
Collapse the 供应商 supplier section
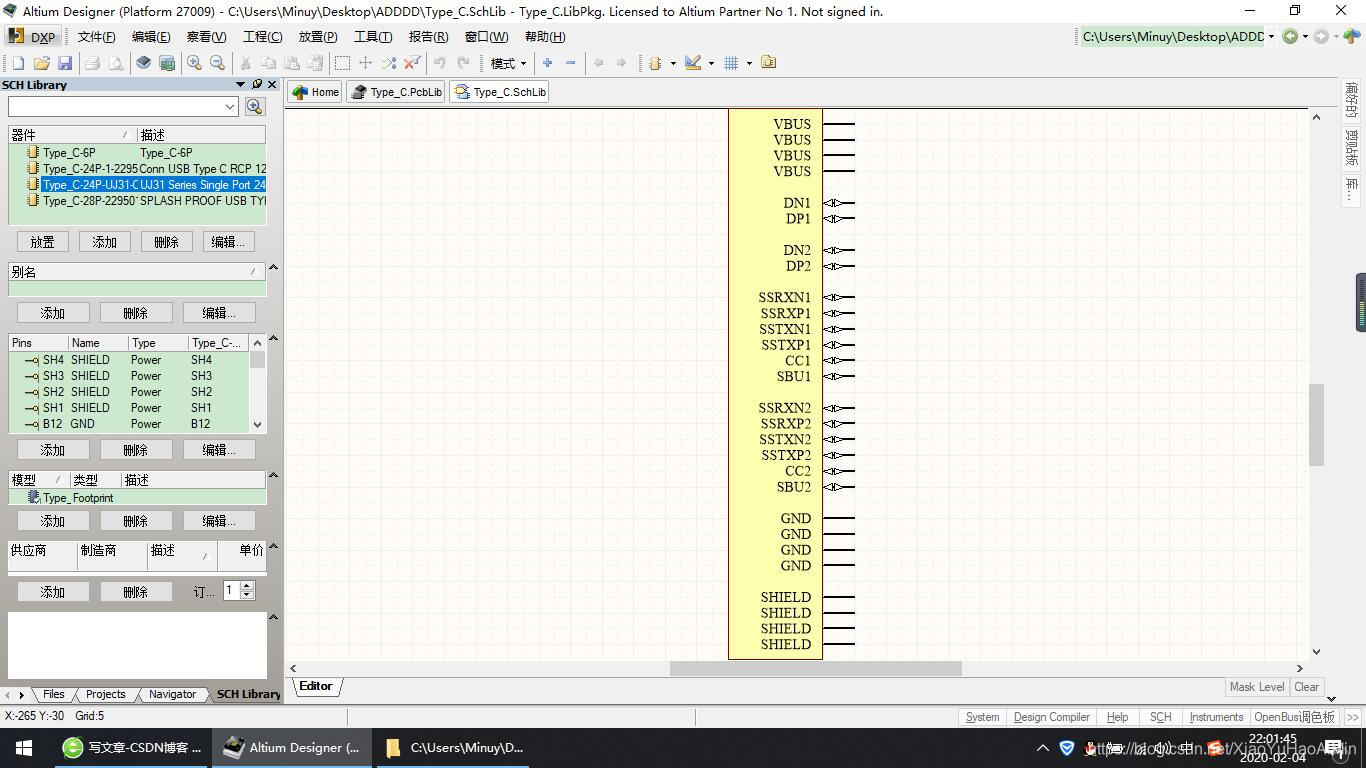tap(273, 546)
